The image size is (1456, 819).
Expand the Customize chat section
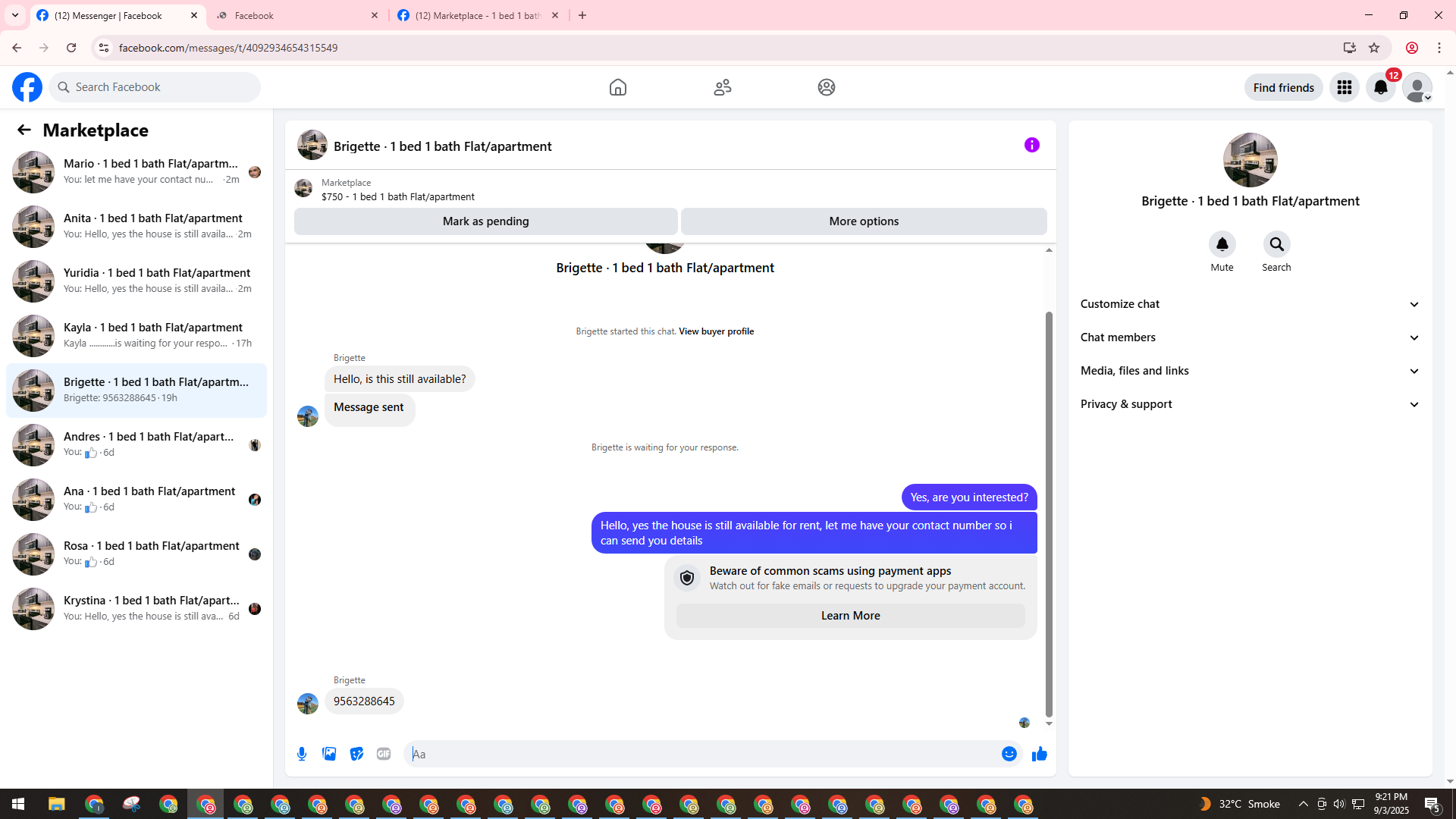click(1250, 304)
